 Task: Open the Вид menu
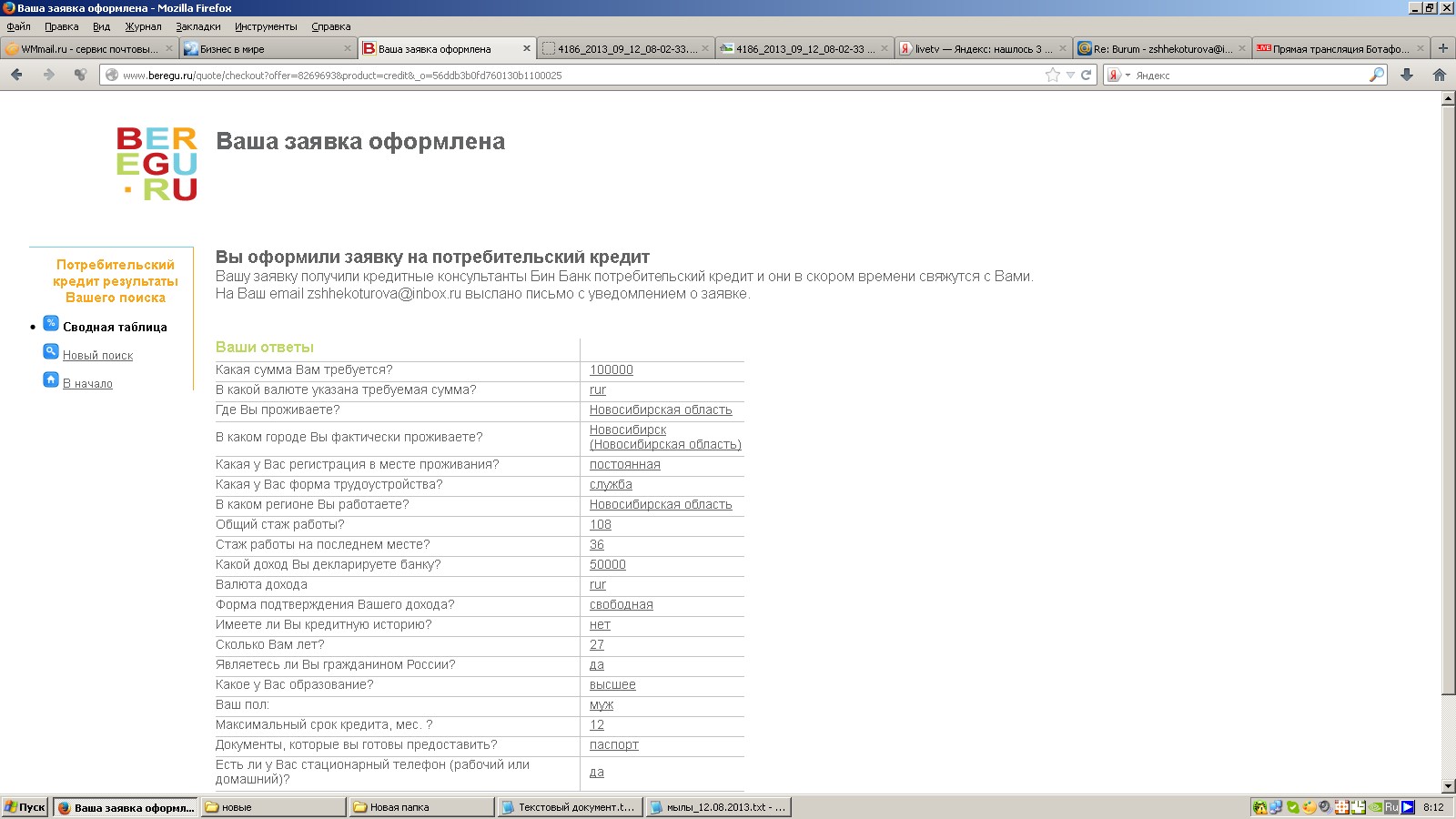point(101,26)
